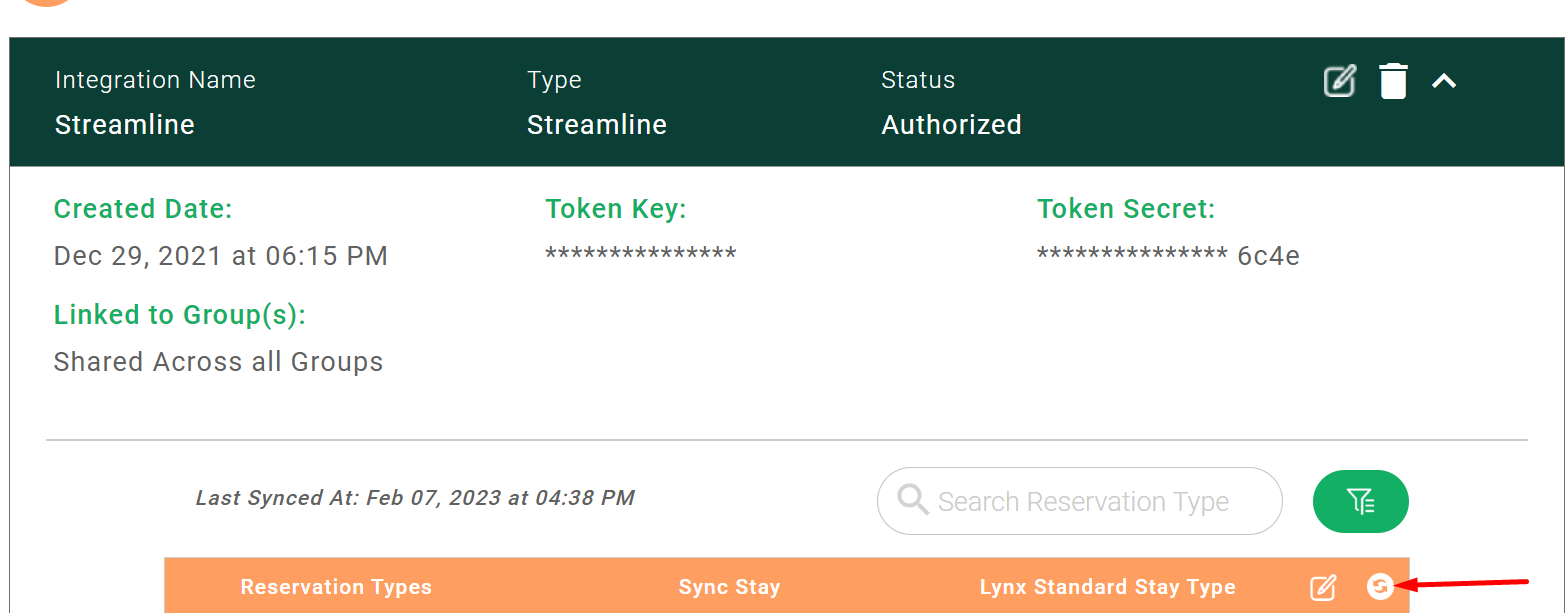Click the Streamline integration name value
Screen dimensions: 1566x613
pos(125,125)
